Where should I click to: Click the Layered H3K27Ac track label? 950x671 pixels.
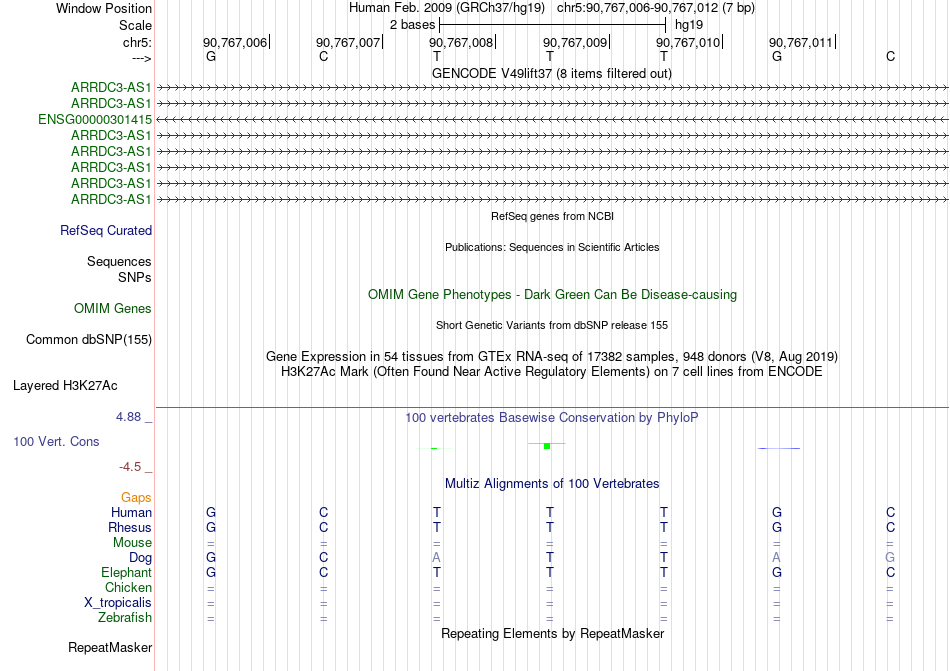[65, 386]
